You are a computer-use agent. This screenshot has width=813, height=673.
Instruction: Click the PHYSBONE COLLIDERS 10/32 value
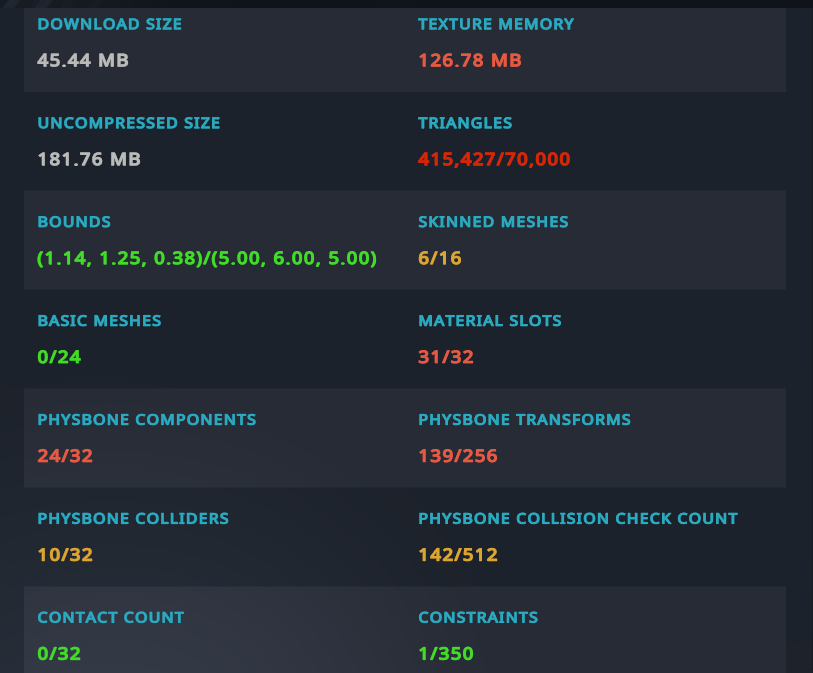(x=65, y=555)
